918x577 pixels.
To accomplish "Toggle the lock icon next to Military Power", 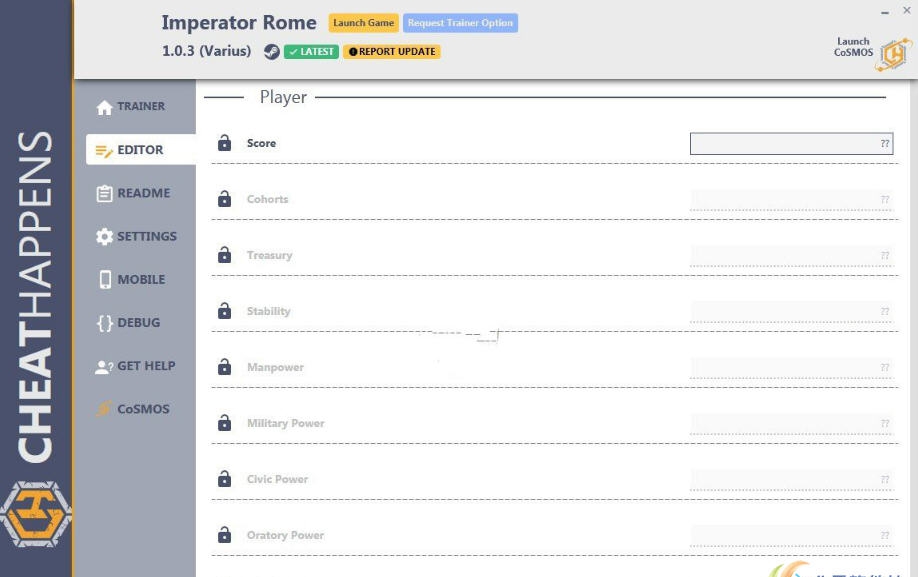I will coord(224,423).
